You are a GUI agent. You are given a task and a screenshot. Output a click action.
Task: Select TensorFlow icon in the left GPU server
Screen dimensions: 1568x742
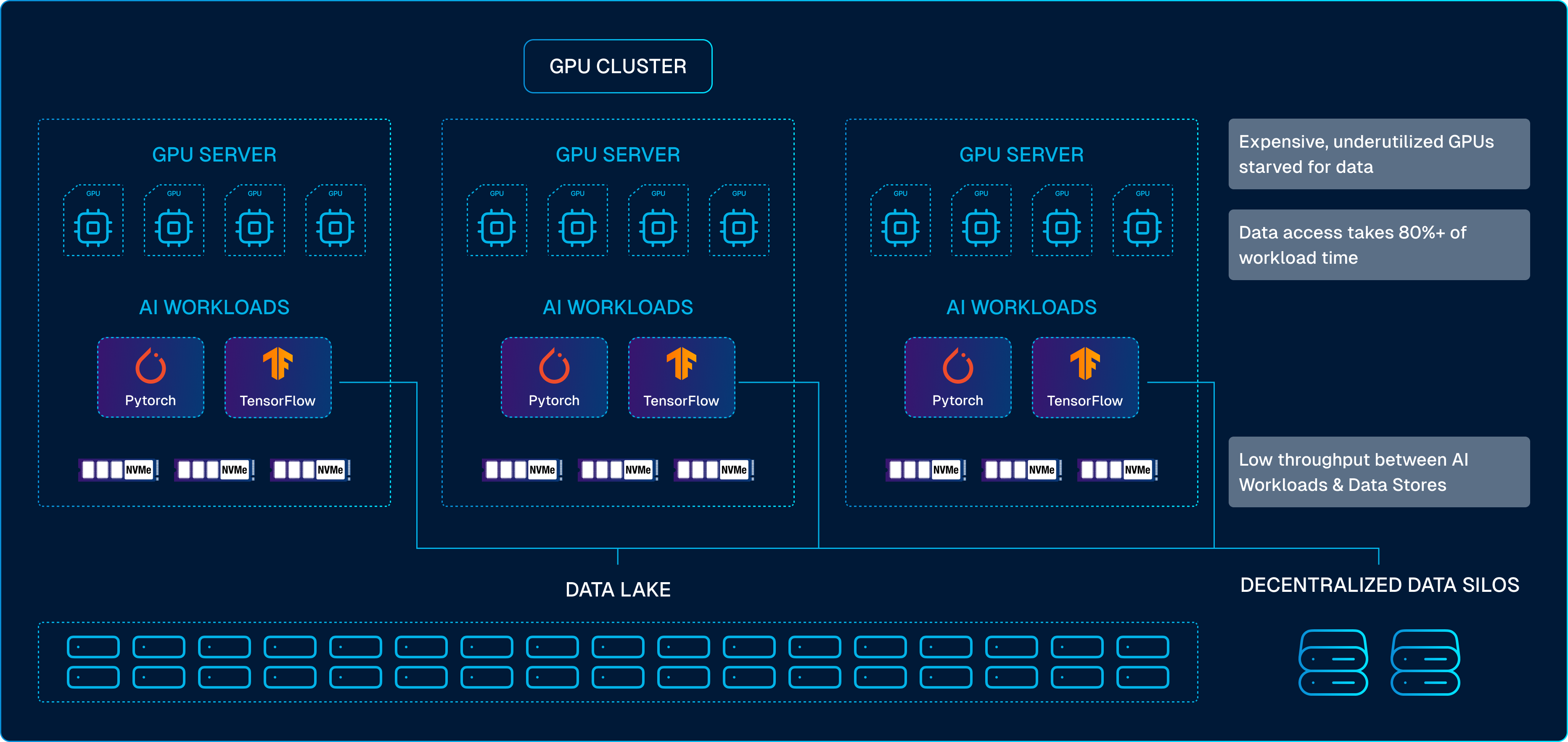point(278,377)
